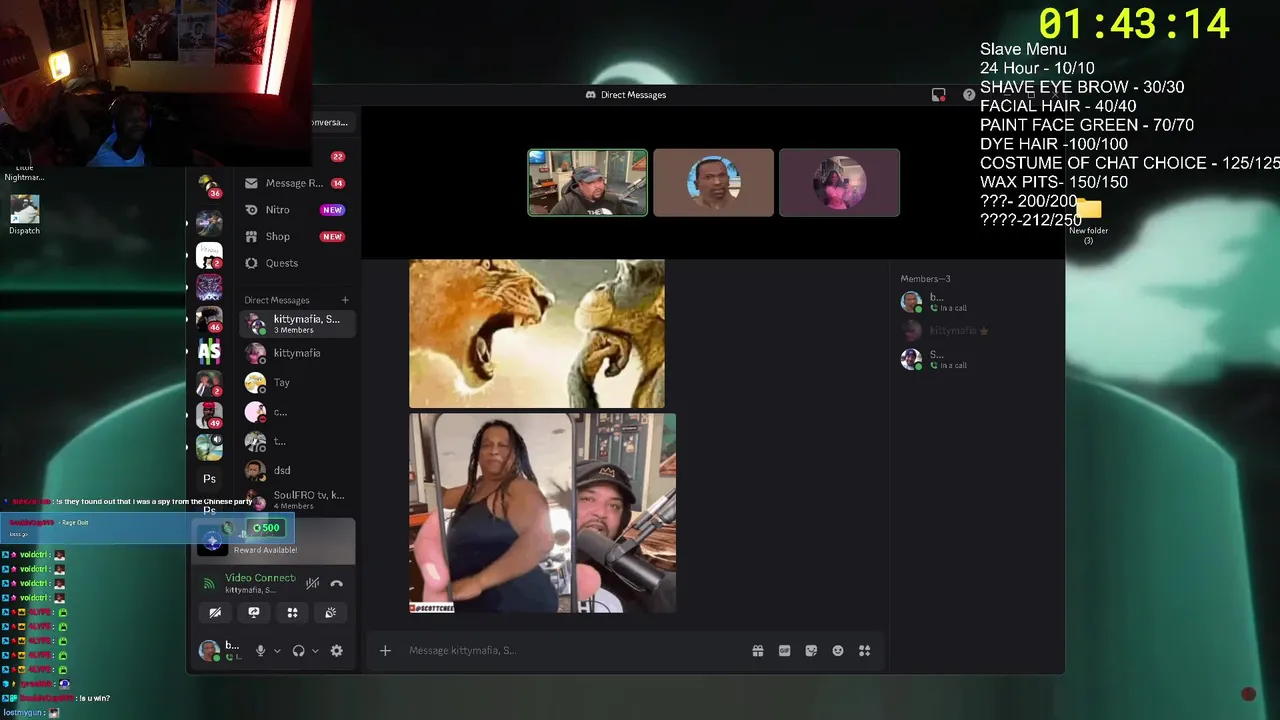Select the kittymafia, S... group DM
Viewport: 1280px width, 720px height.
pyautogui.click(x=296, y=324)
